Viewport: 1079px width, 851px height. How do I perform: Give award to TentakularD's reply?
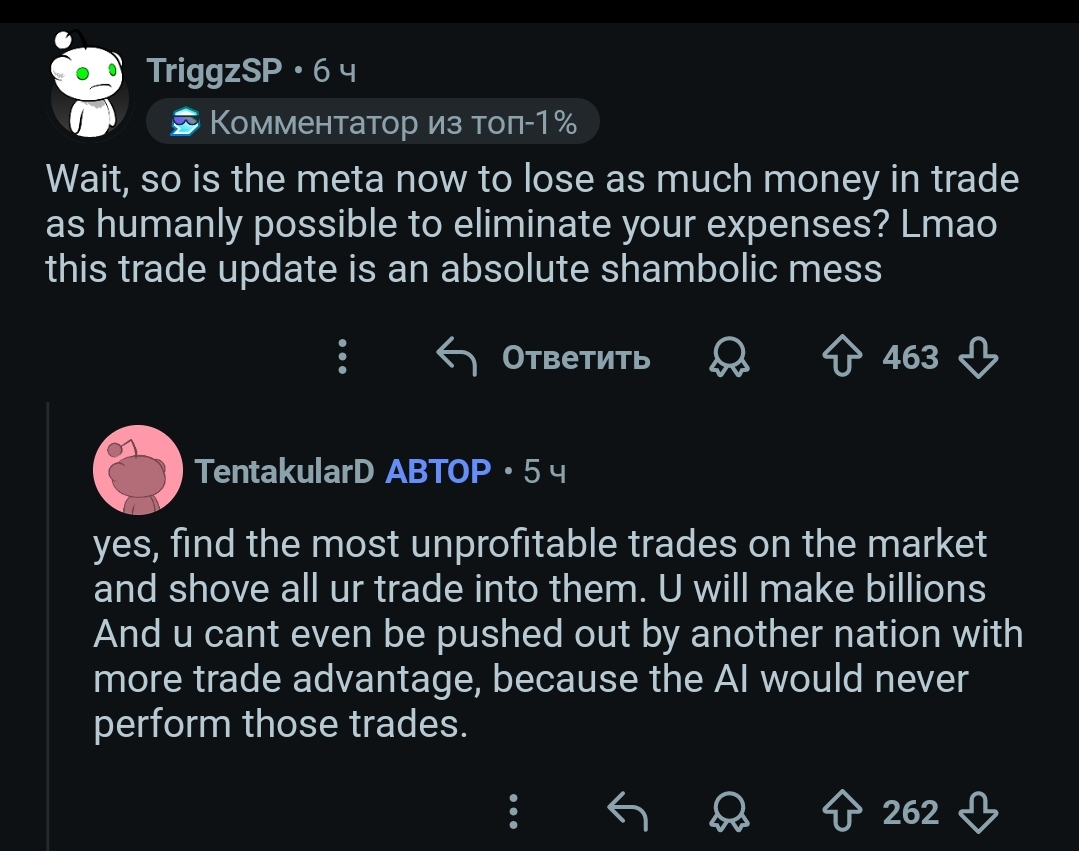tap(730, 812)
